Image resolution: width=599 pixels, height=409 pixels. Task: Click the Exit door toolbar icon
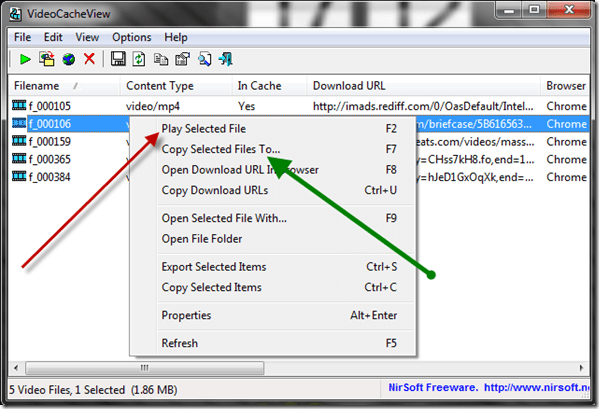click(226, 59)
